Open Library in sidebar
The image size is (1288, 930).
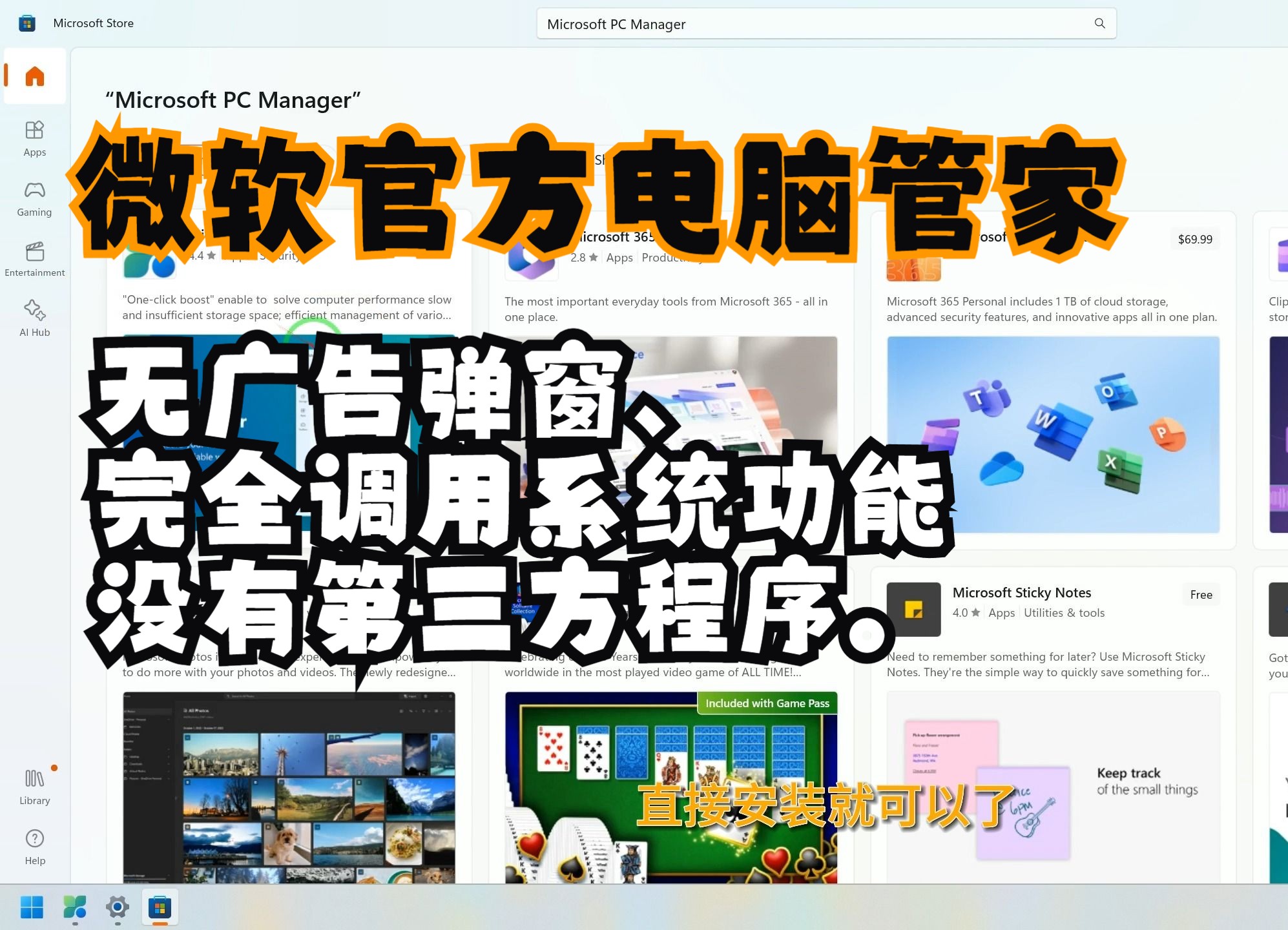[x=35, y=787]
